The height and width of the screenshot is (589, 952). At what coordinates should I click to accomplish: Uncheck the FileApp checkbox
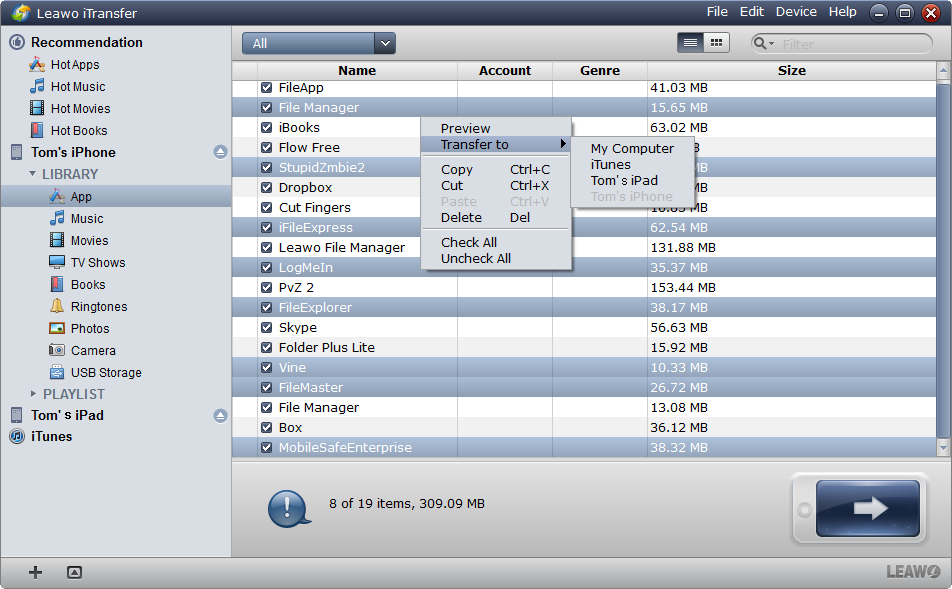[266, 87]
